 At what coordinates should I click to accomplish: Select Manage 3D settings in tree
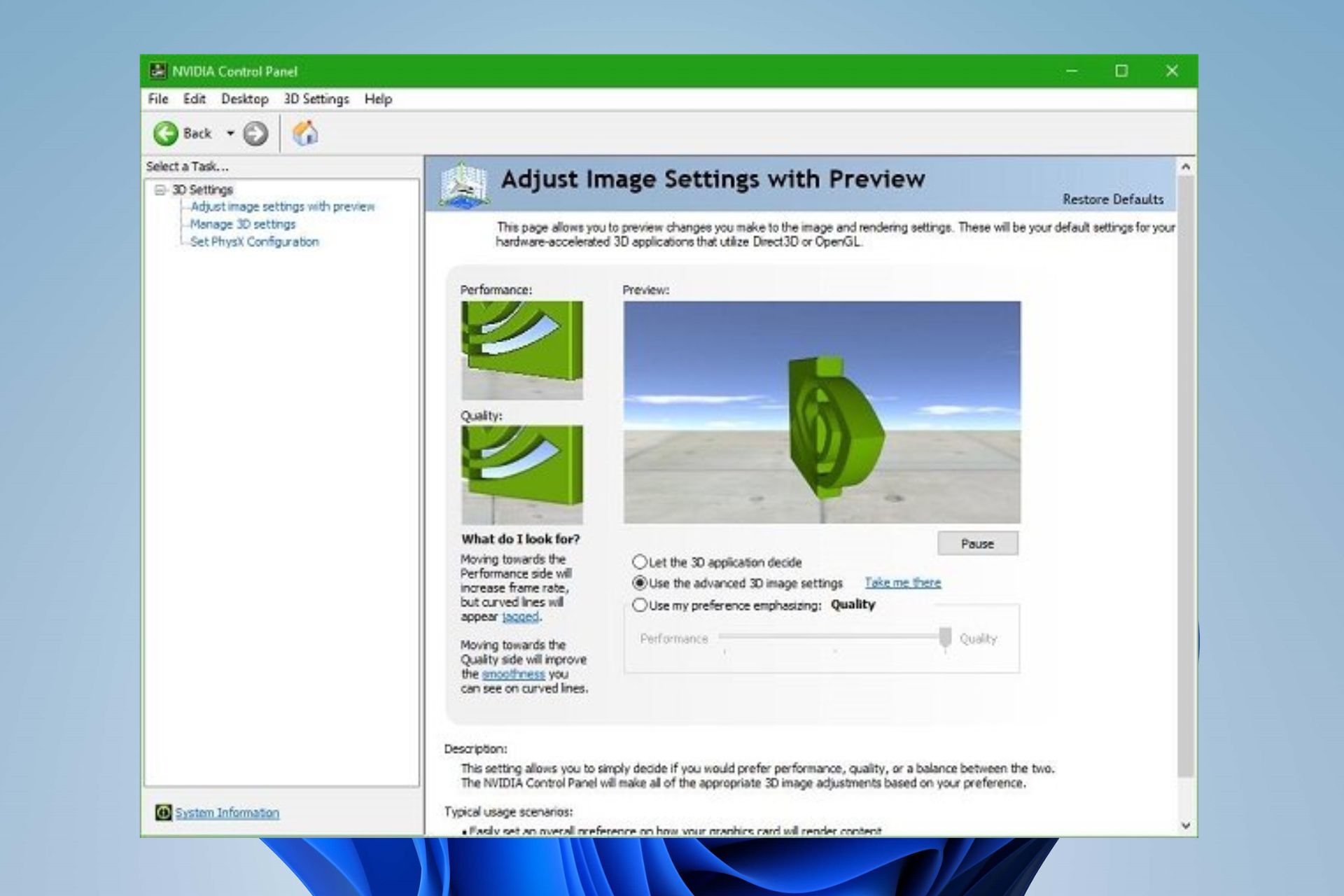[x=243, y=224]
